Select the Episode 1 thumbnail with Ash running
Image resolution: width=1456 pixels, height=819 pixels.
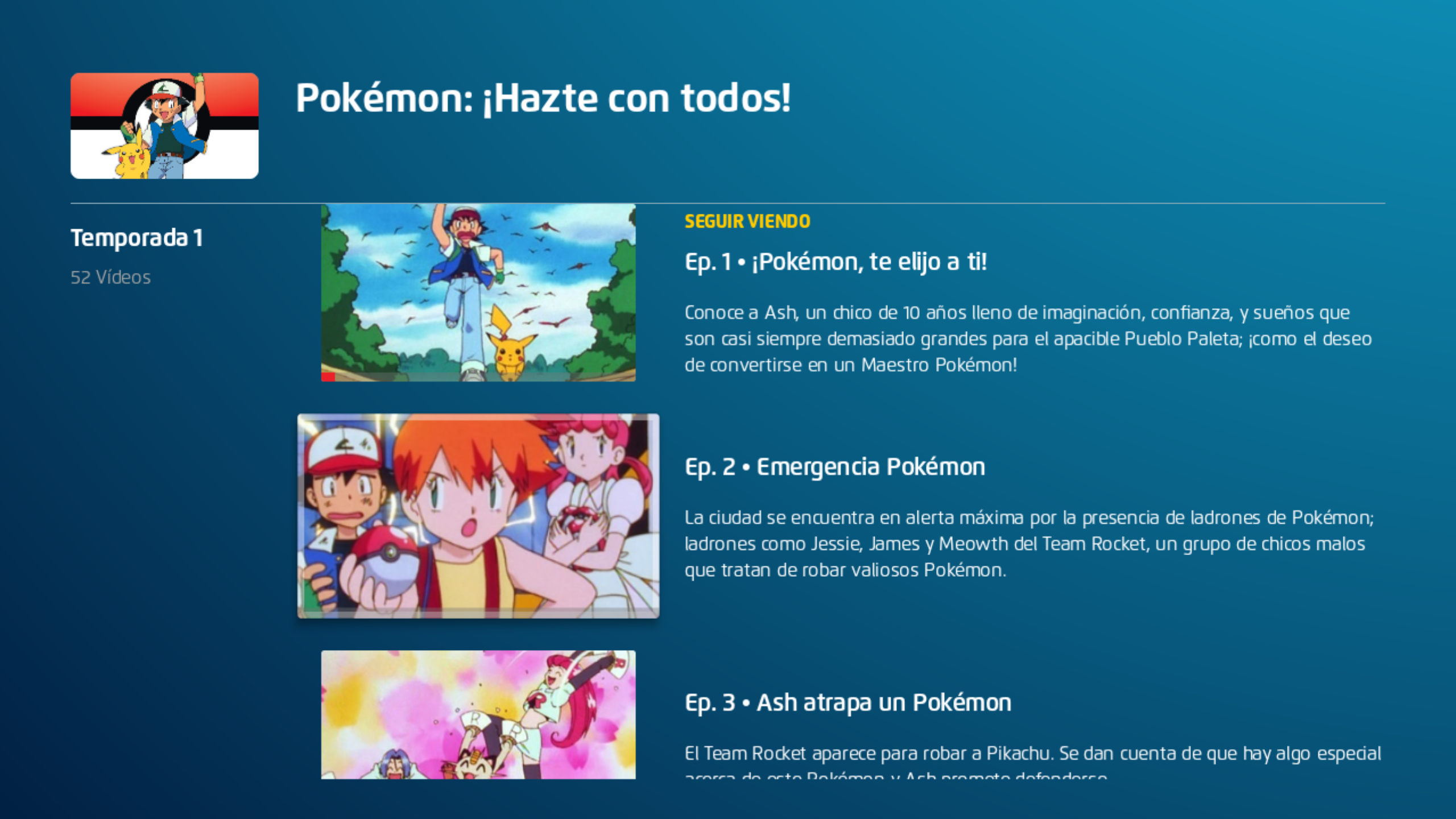pos(478,292)
